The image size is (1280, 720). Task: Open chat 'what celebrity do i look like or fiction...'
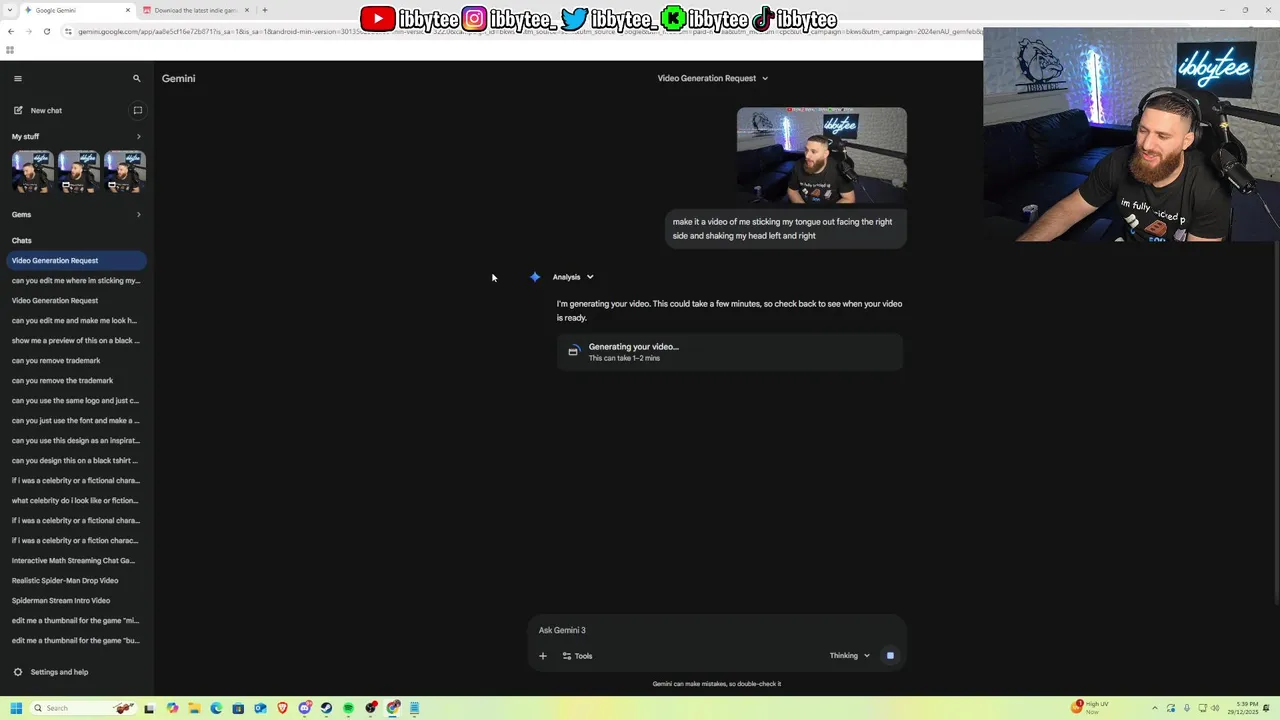tap(77, 500)
